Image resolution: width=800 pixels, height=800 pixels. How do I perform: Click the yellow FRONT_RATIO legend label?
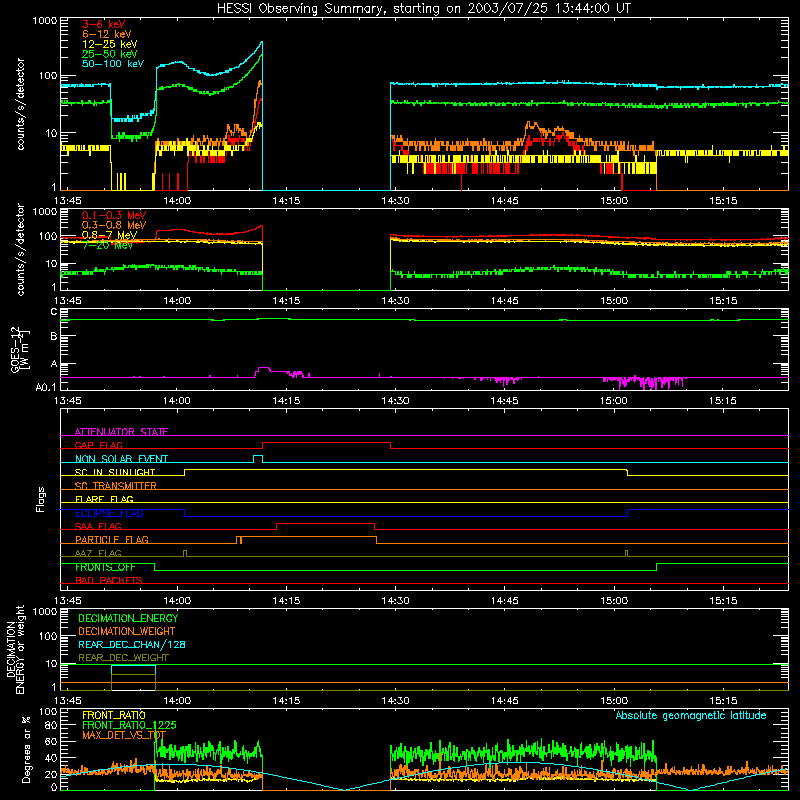(114, 715)
